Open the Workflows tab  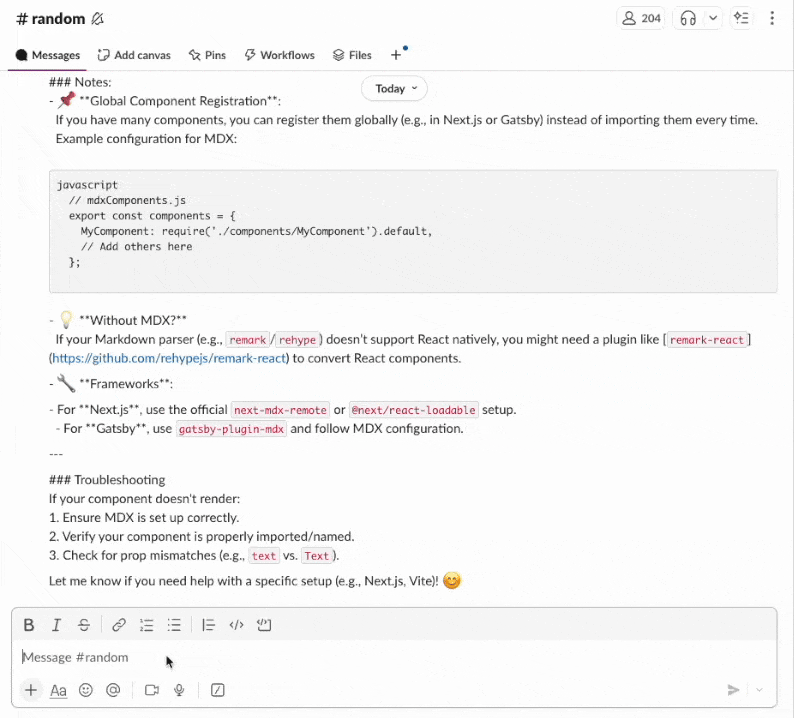tap(279, 55)
